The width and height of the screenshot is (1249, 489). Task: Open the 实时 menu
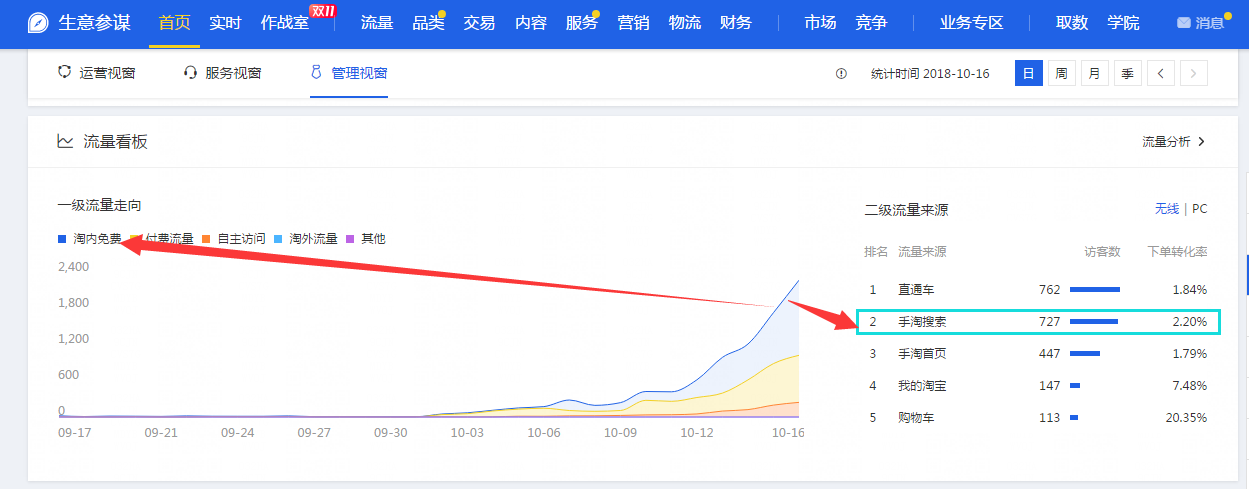225,23
